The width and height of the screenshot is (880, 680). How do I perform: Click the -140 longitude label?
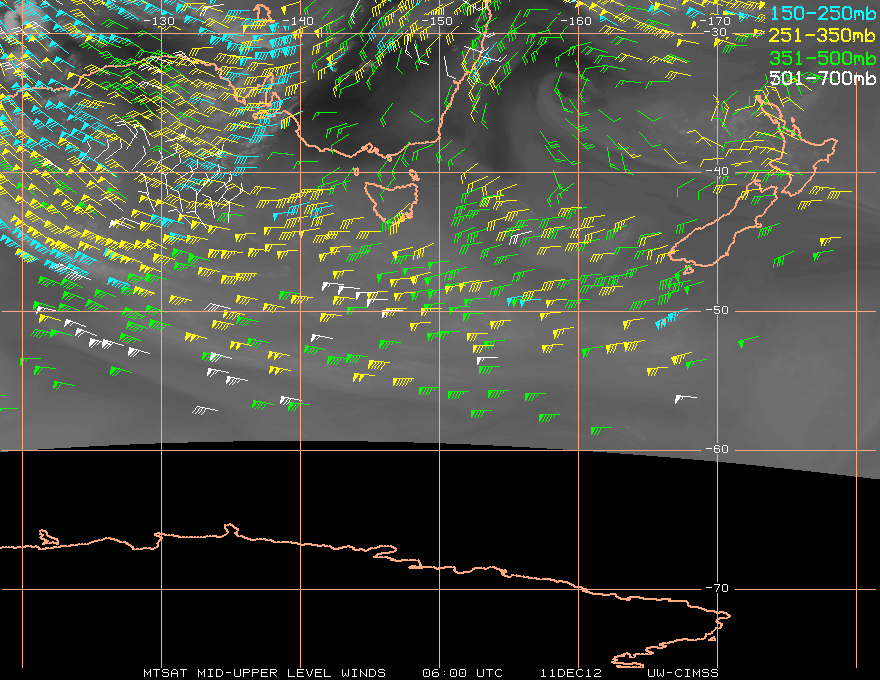point(298,21)
